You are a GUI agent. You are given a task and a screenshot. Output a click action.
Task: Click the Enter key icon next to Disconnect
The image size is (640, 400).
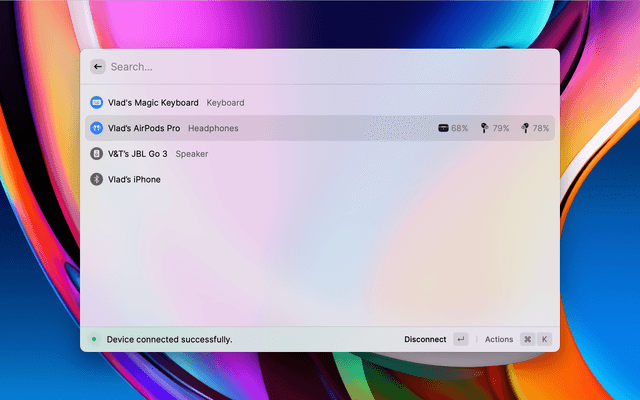point(460,340)
